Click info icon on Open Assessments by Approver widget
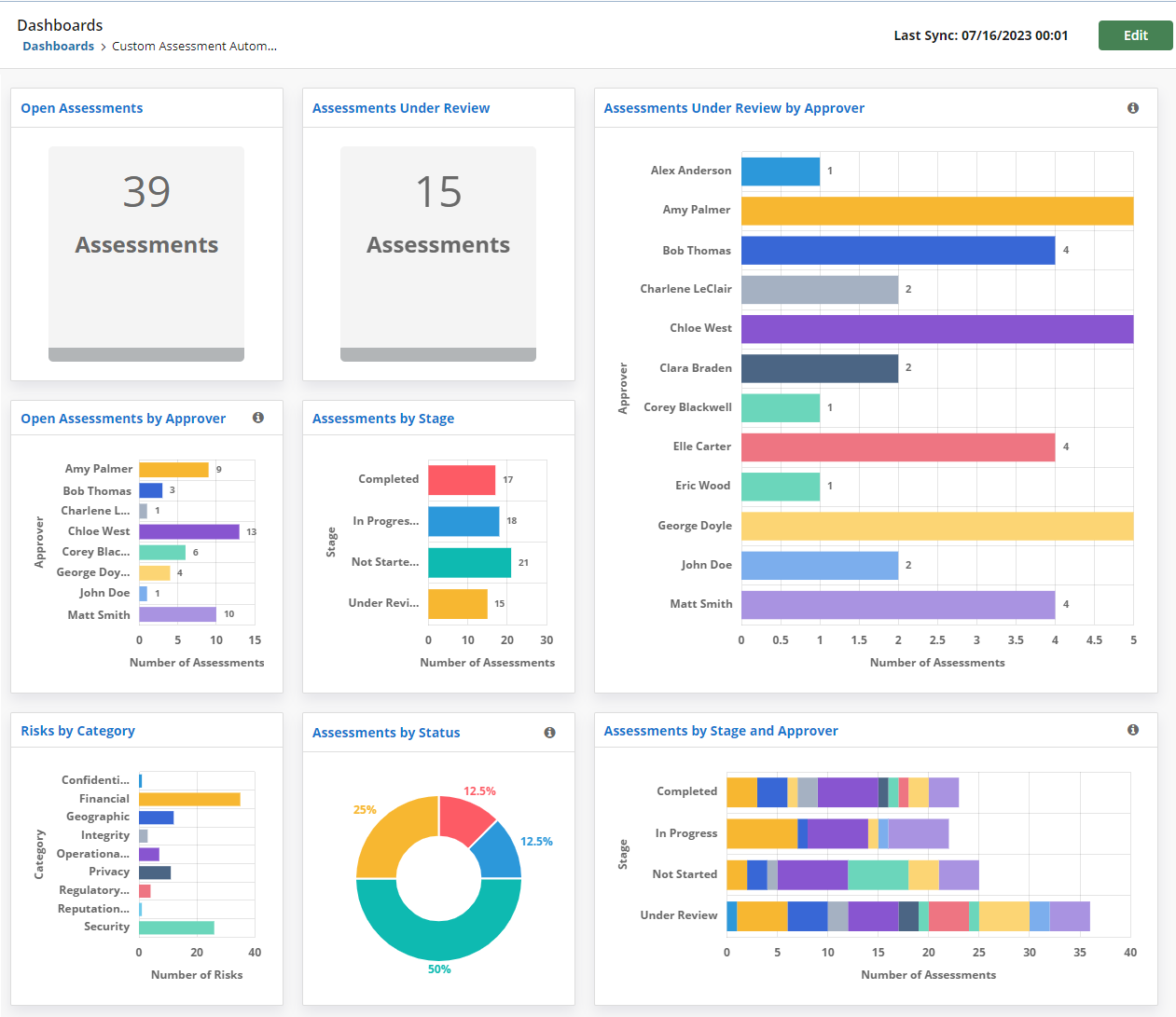 [x=258, y=418]
